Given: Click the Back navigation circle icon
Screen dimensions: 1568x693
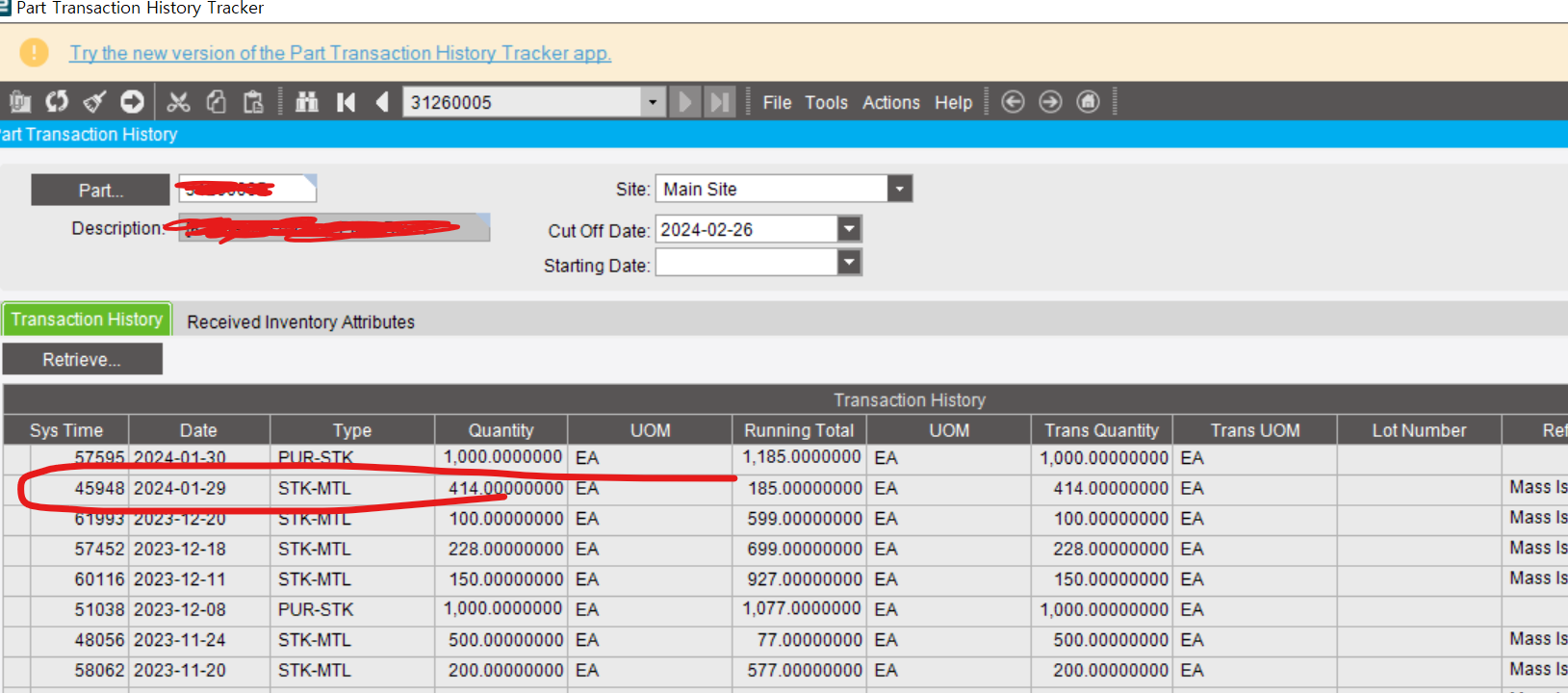Looking at the screenshot, I should [x=1013, y=101].
